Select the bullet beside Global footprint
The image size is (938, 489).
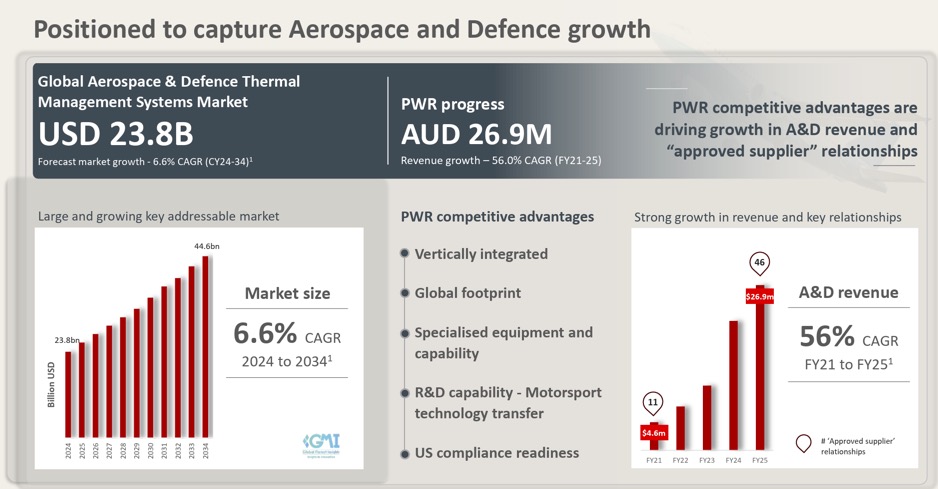tap(405, 293)
